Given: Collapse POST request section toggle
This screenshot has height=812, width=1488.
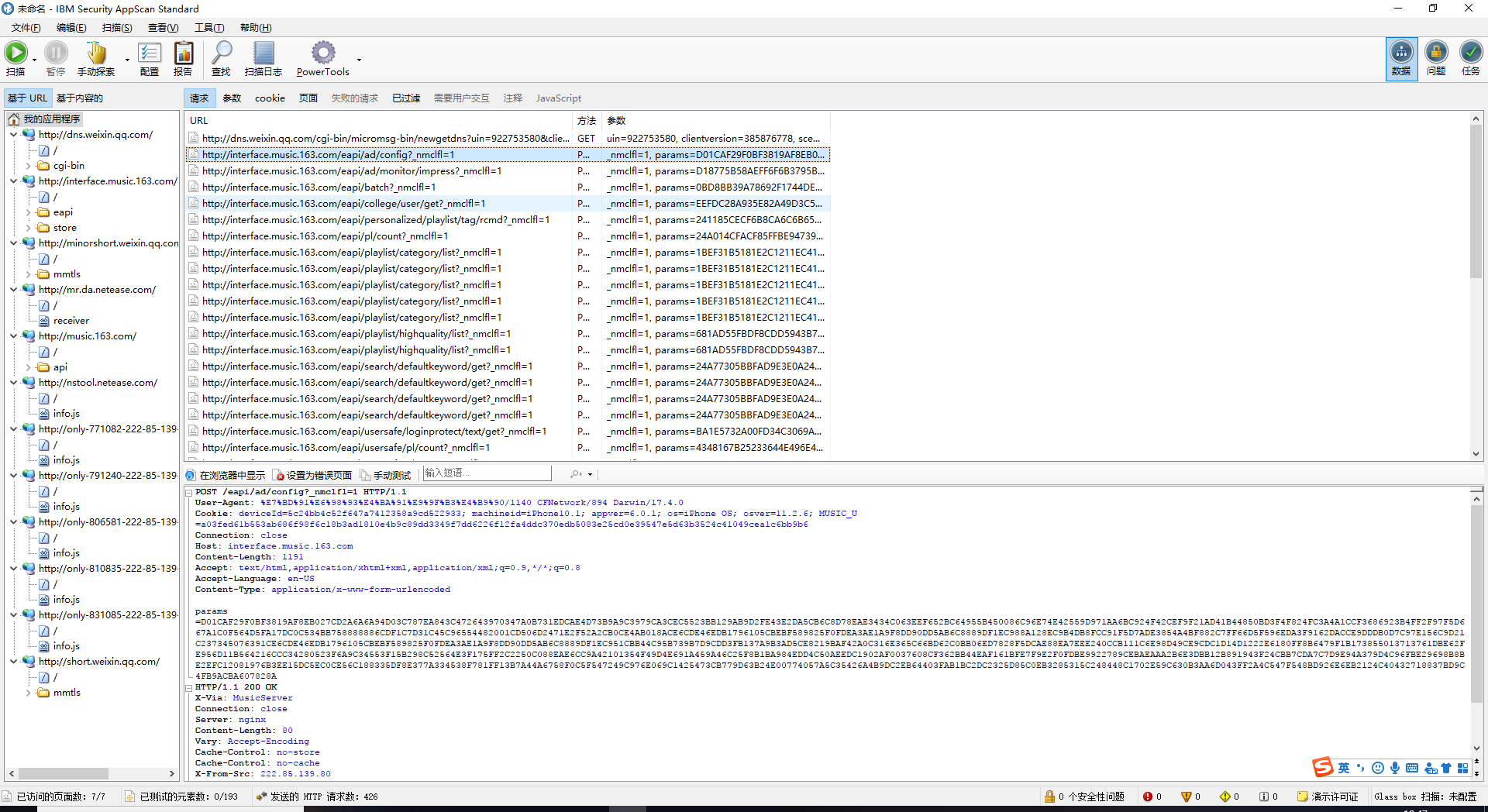Looking at the screenshot, I should [189, 492].
